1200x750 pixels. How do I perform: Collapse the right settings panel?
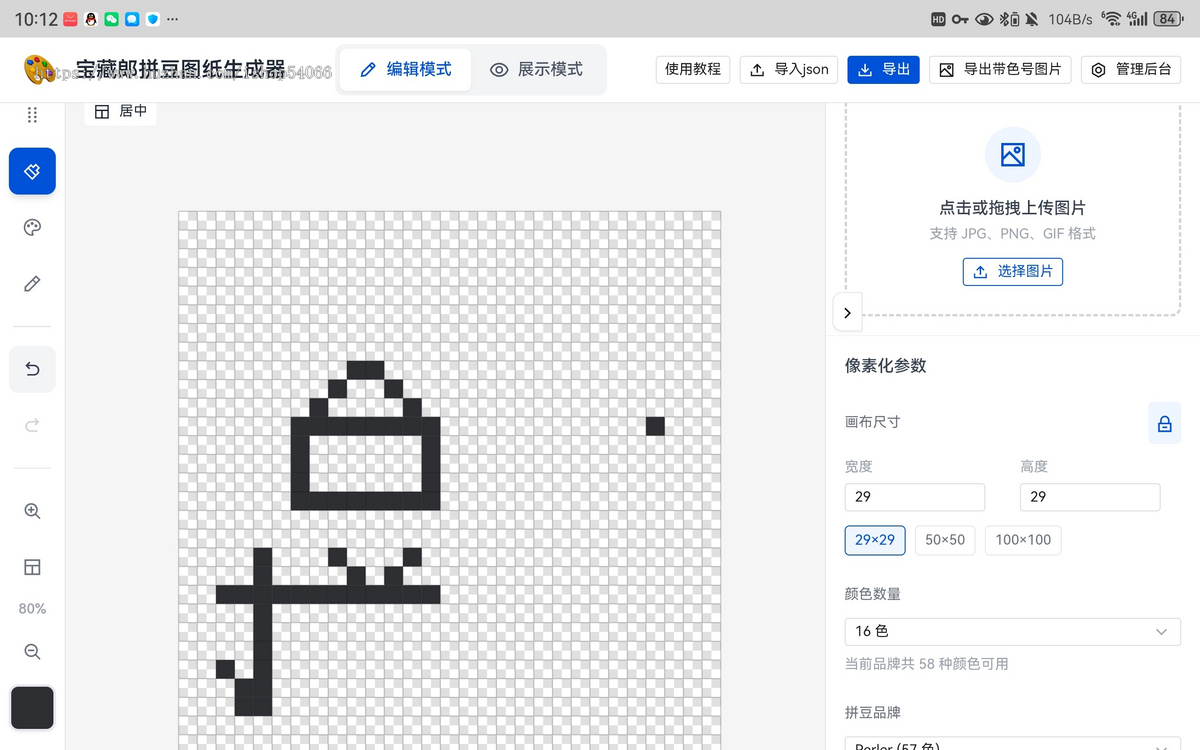coord(847,313)
